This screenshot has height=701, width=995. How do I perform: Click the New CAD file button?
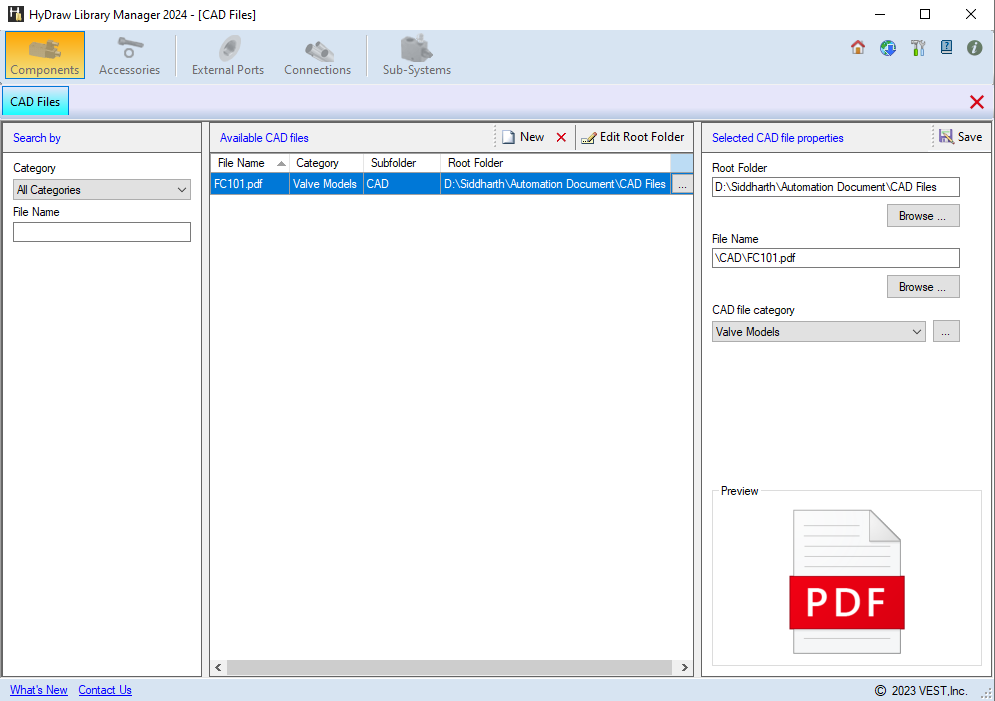point(523,138)
